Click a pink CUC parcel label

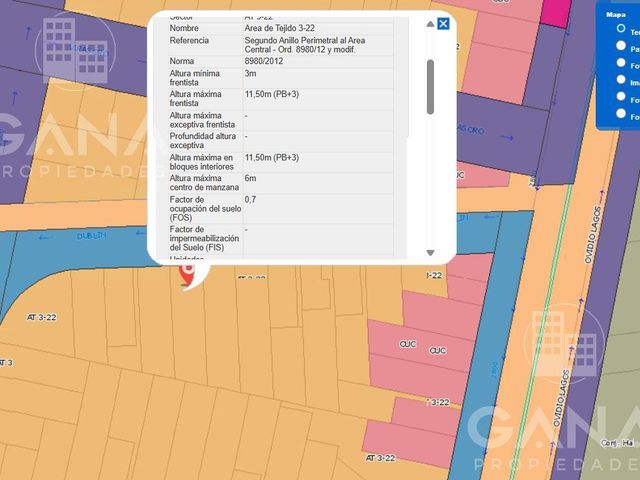click(408, 344)
